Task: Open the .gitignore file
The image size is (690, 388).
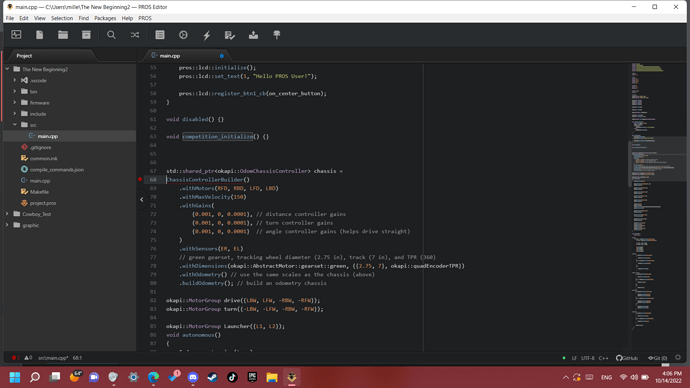Action: pyautogui.click(x=40, y=147)
